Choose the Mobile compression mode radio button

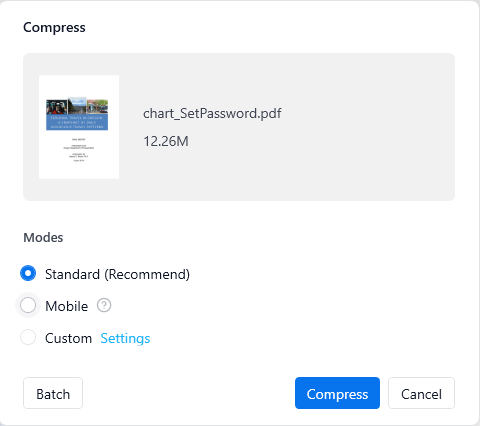[x=28, y=305]
